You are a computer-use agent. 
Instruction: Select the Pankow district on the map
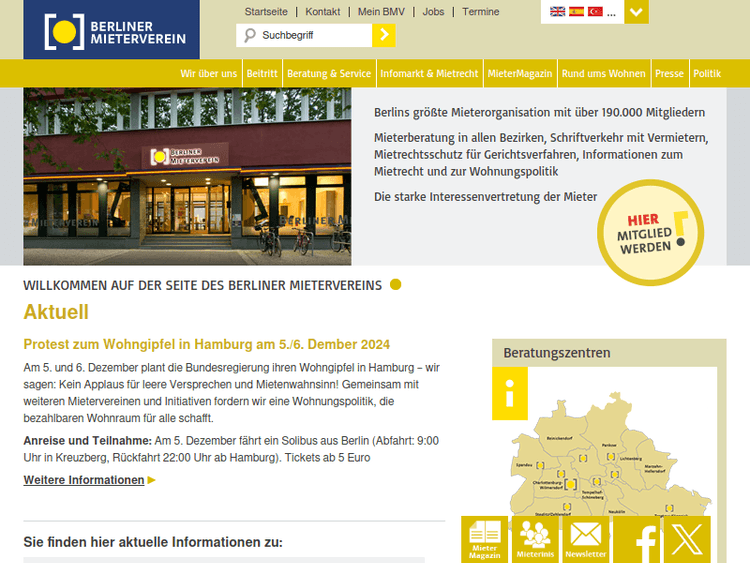pos(609,445)
